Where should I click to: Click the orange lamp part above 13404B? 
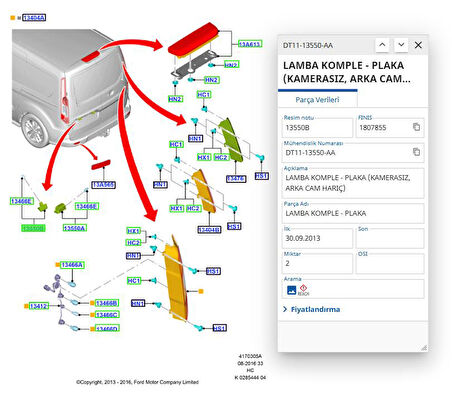pyautogui.click(x=204, y=191)
